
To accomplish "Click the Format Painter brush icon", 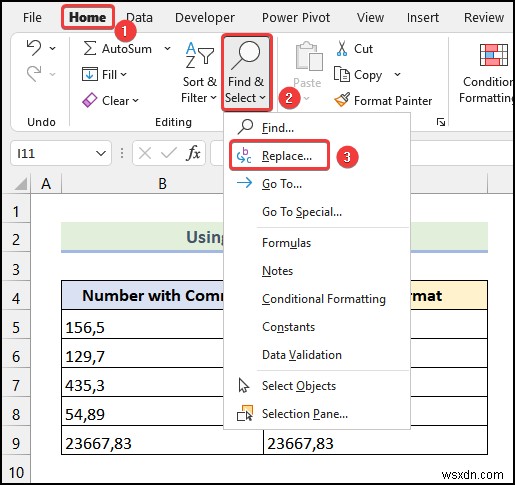I will tap(342, 100).
